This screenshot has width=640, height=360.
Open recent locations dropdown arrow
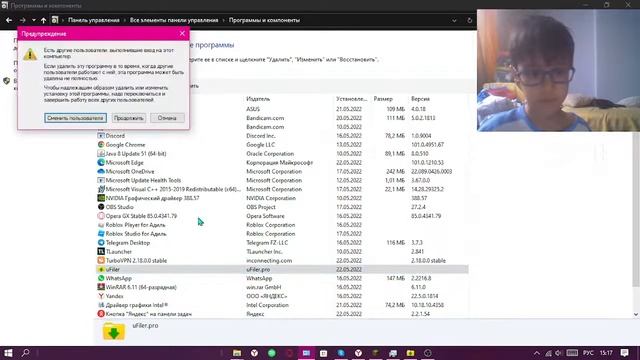click(33, 20)
